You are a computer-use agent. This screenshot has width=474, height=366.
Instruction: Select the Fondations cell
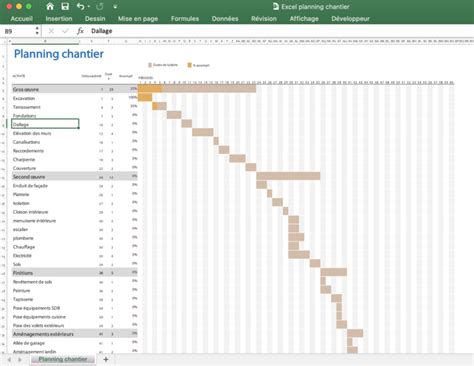45,115
